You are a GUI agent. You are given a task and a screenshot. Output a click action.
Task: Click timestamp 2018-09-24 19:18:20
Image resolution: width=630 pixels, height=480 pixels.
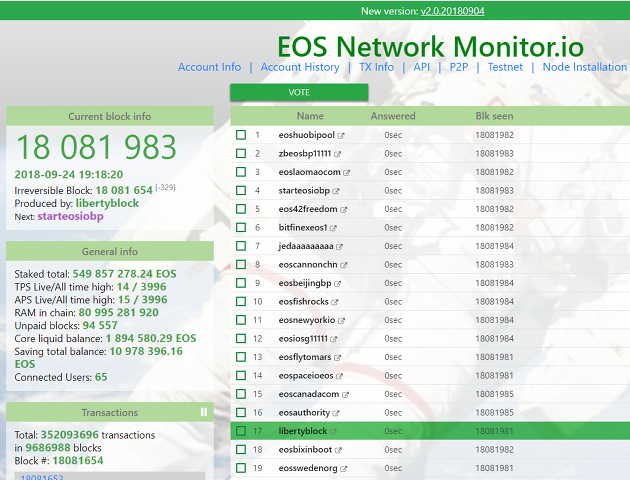tap(69, 174)
